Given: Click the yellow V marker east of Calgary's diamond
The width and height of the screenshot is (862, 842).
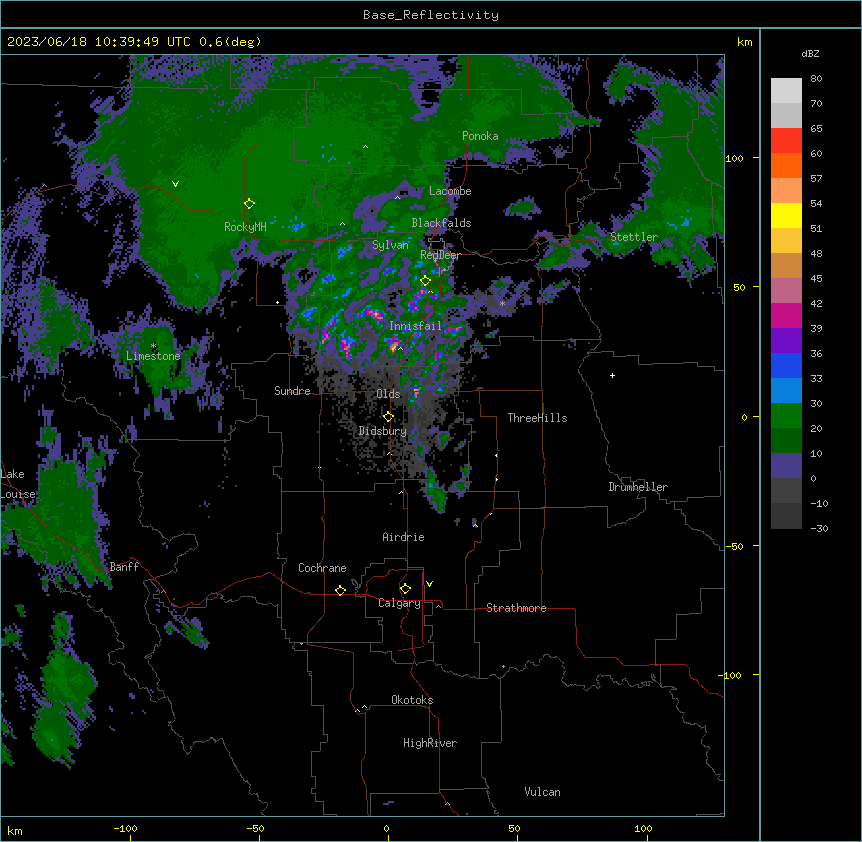Looking at the screenshot, I should click(x=429, y=584).
